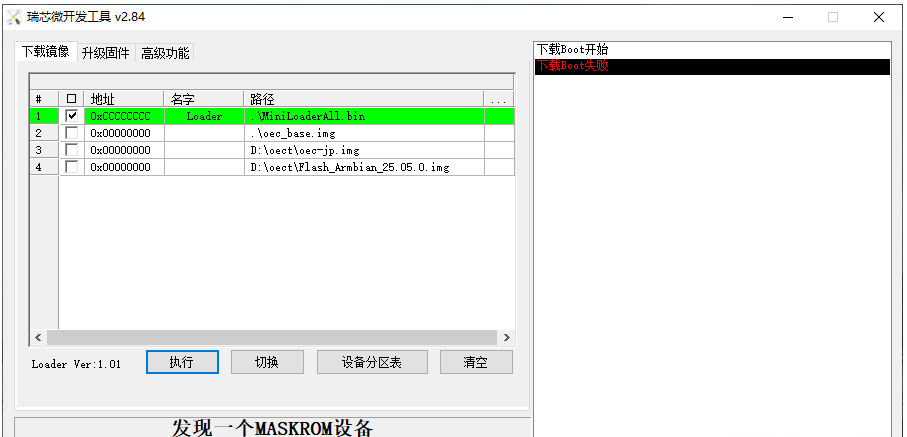Uncheck the Loader row checkbox
This screenshot has height=437, width=907.
(x=72, y=116)
